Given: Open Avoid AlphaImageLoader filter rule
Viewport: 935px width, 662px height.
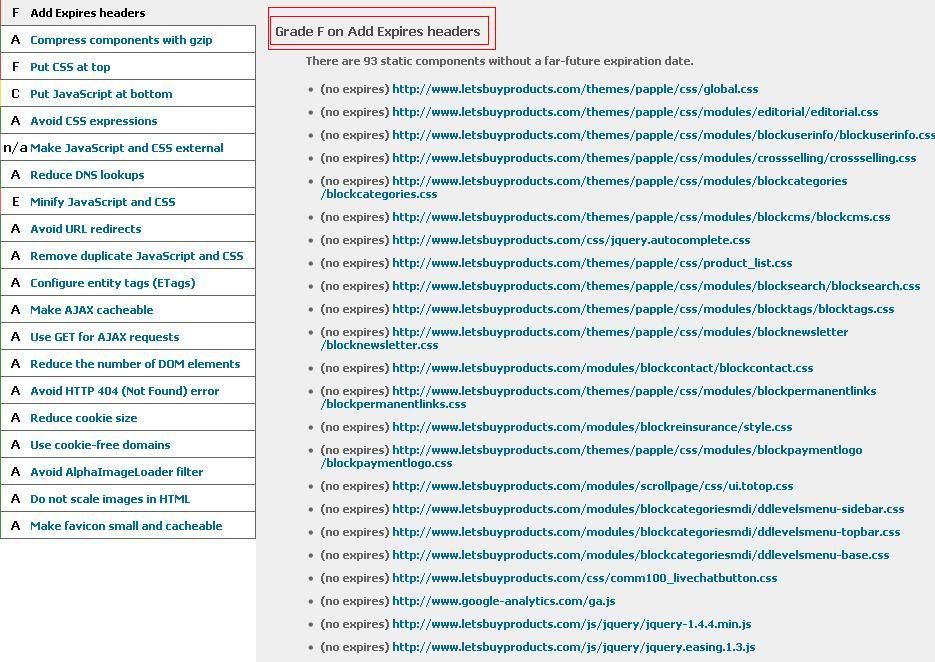Looking at the screenshot, I should click(116, 472).
